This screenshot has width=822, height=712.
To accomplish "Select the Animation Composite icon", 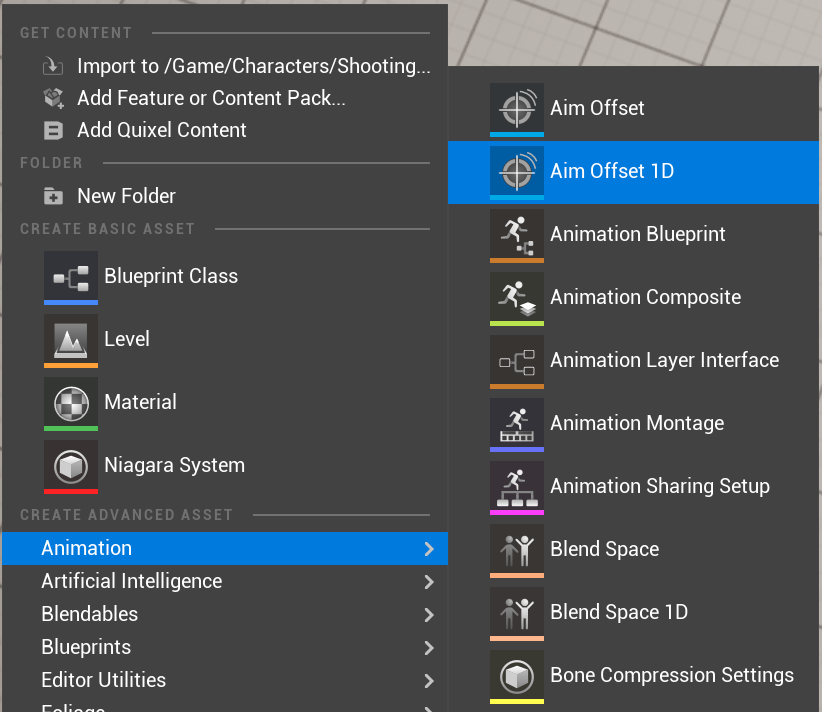I will pos(516,297).
